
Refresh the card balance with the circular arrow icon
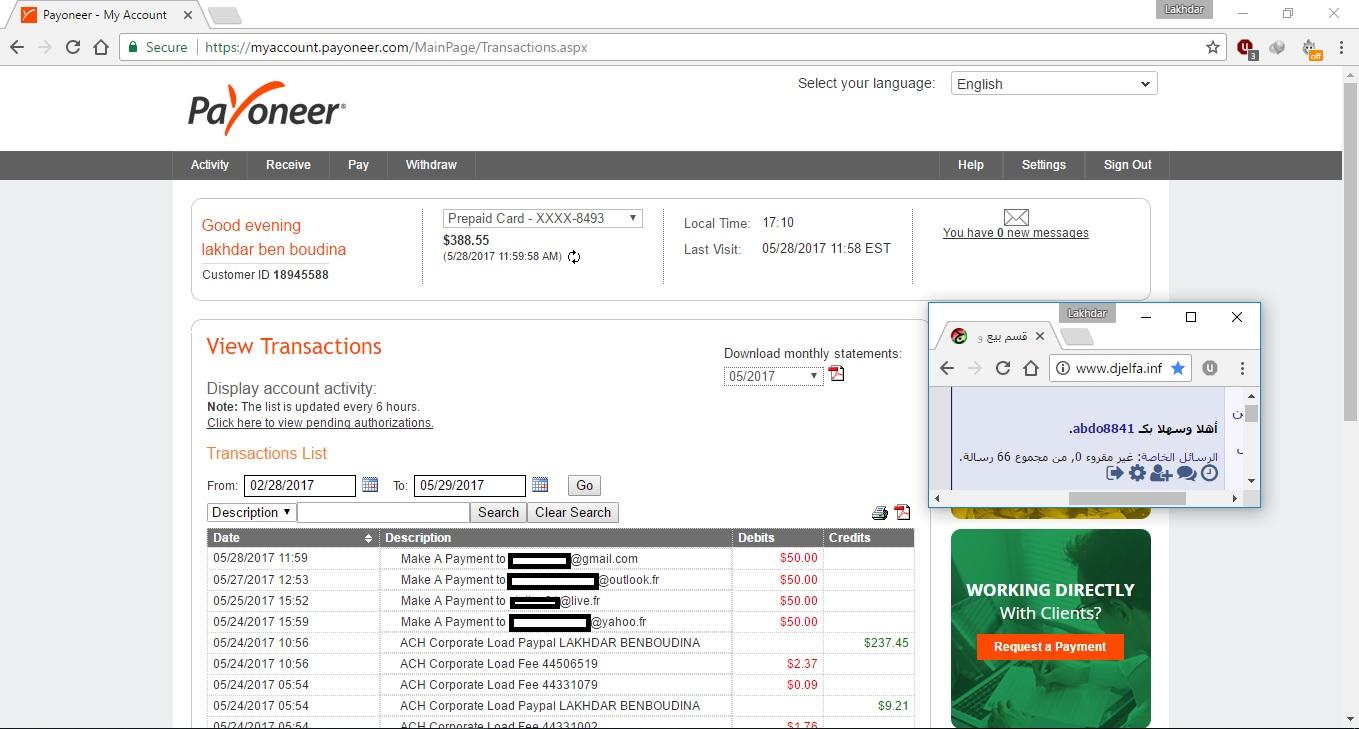[x=574, y=257]
